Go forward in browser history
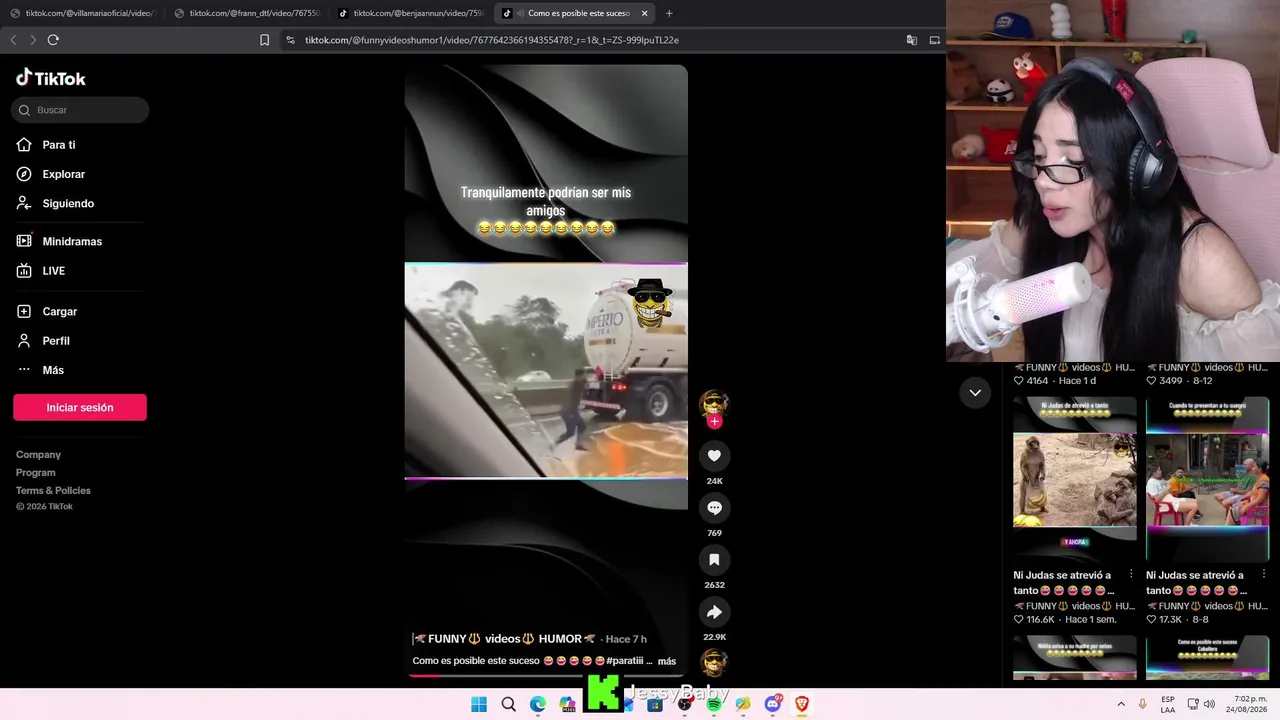The width and height of the screenshot is (1280, 720). click(33, 40)
